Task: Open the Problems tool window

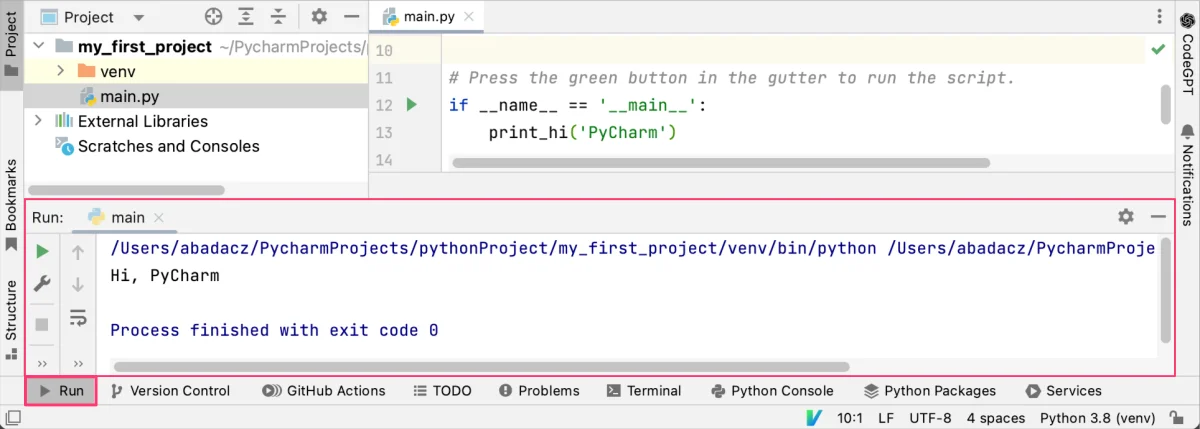Action: 539,391
